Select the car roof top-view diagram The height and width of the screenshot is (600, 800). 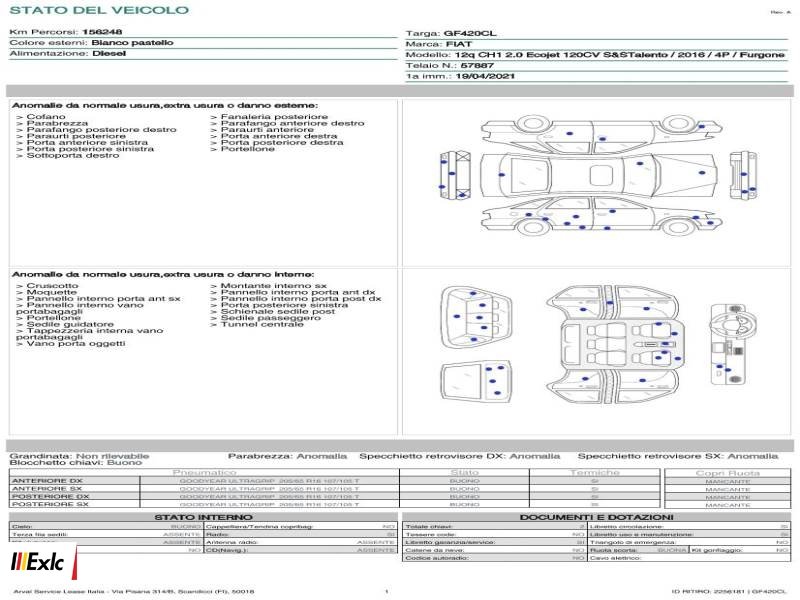[601, 175]
